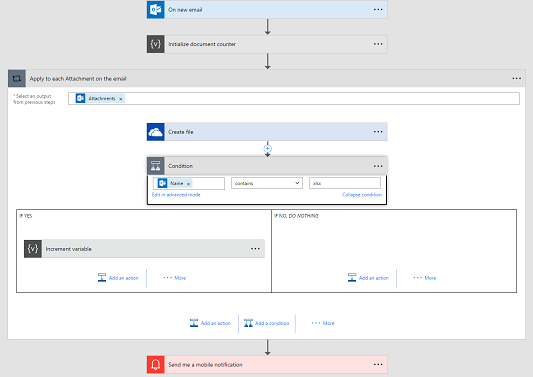Click the Increment variable curly-brace icon

click(33, 249)
